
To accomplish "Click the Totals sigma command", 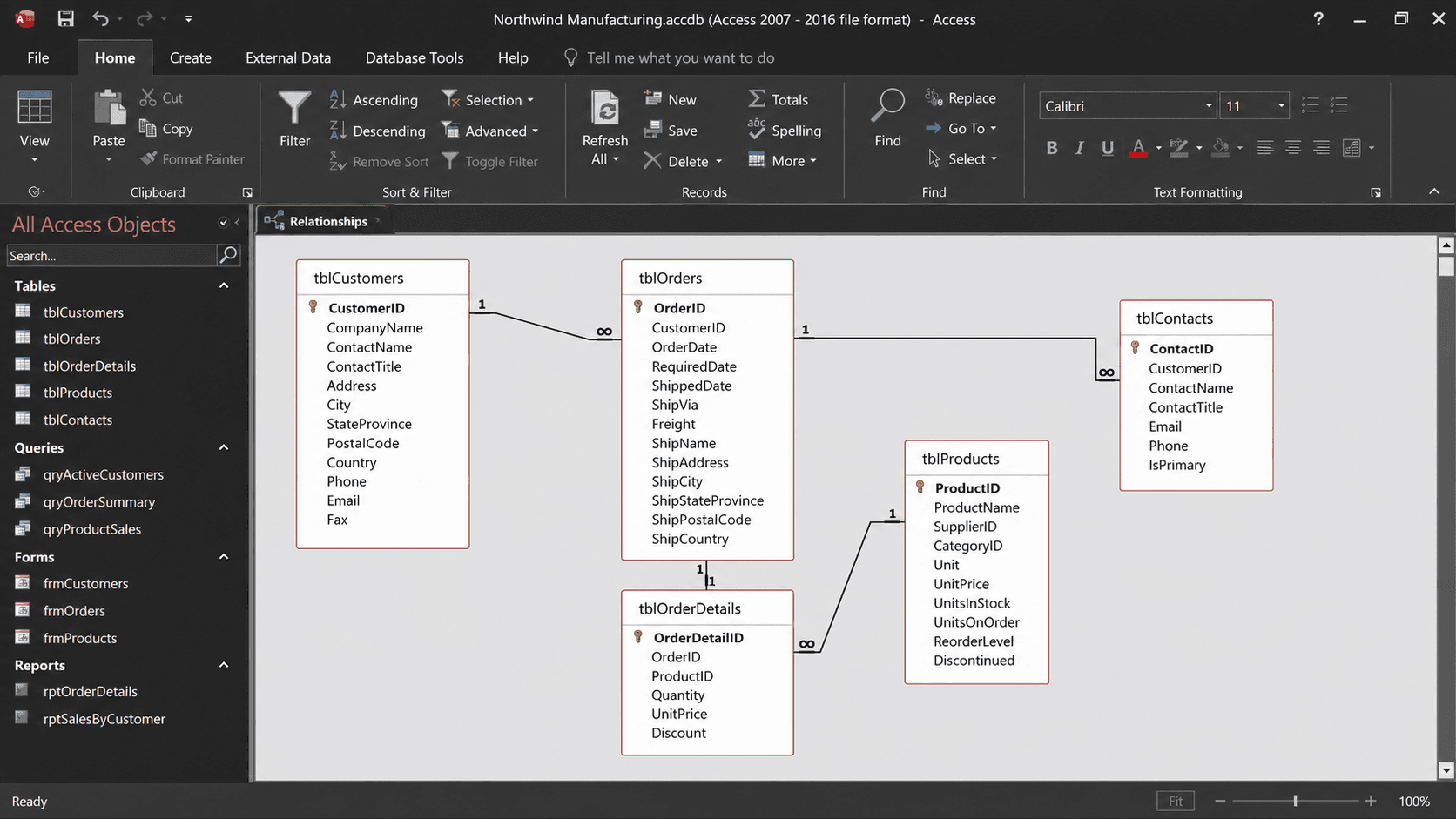I will pyautogui.click(x=778, y=99).
